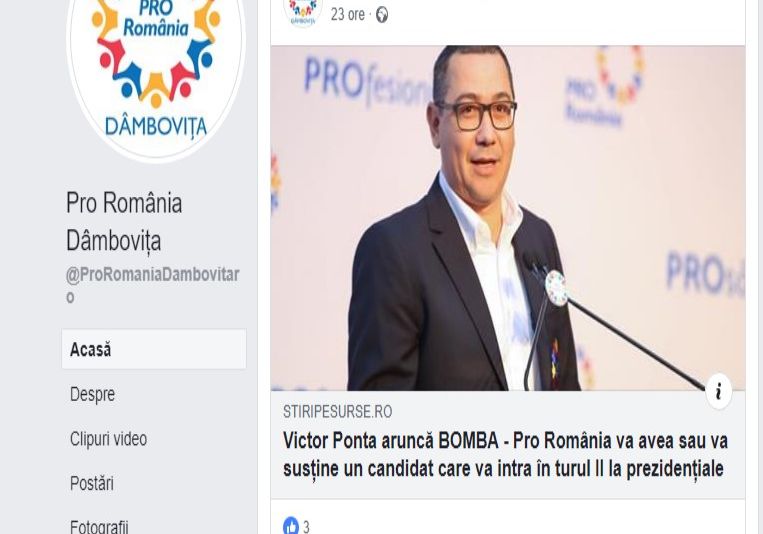The height and width of the screenshot is (534, 763).
Task: Click the small page avatar on the post
Action: [303, 11]
